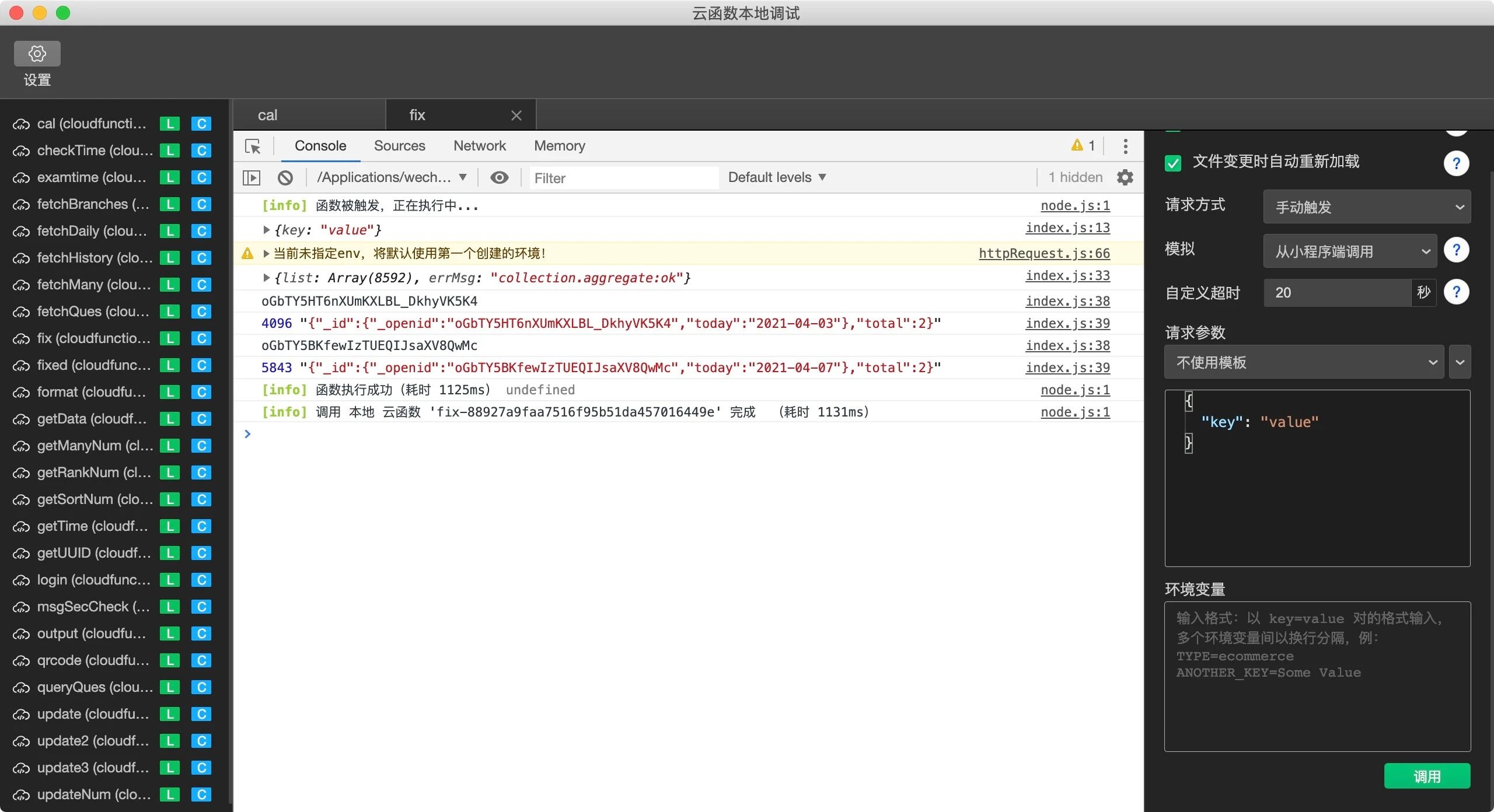This screenshot has height=812, width=1494.
Task: Open console settings gear icon
Action: point(1125,177)
